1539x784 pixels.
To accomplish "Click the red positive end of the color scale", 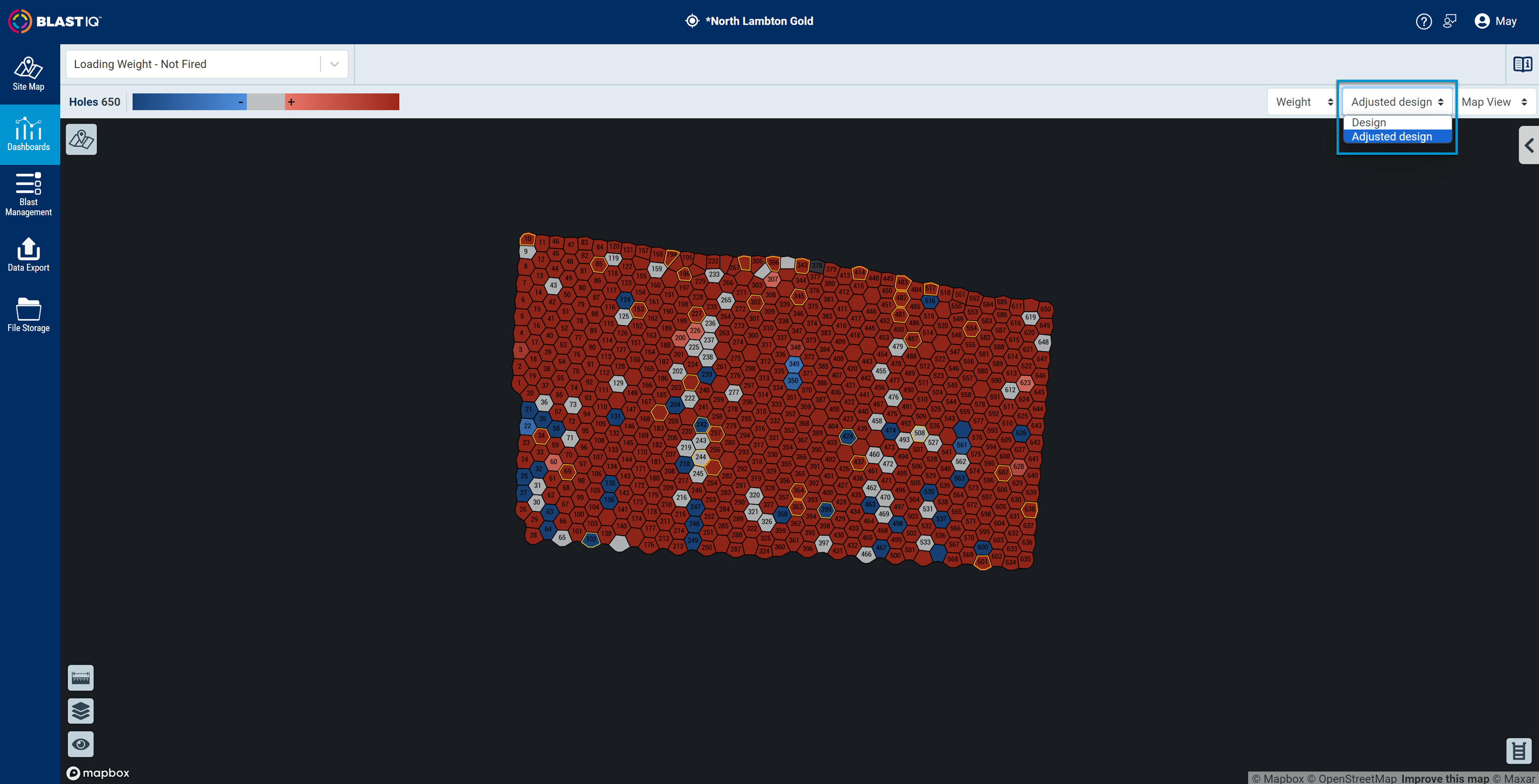I will click(342, 102).
